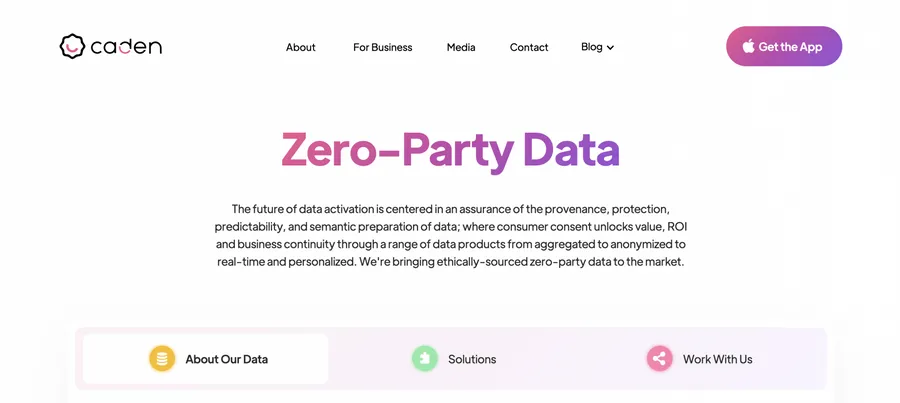Expand the Blog dropdown chevron

coord(610,48)
